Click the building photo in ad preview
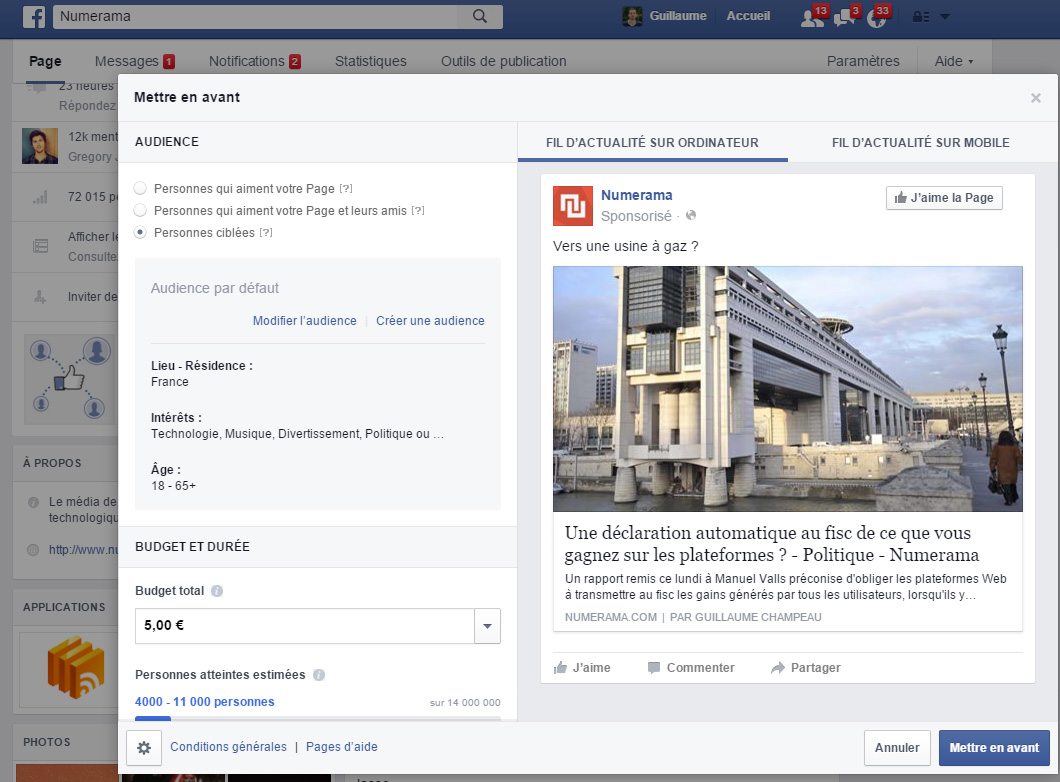This screenshot has width=1060, height=782. tap(788, 389)
